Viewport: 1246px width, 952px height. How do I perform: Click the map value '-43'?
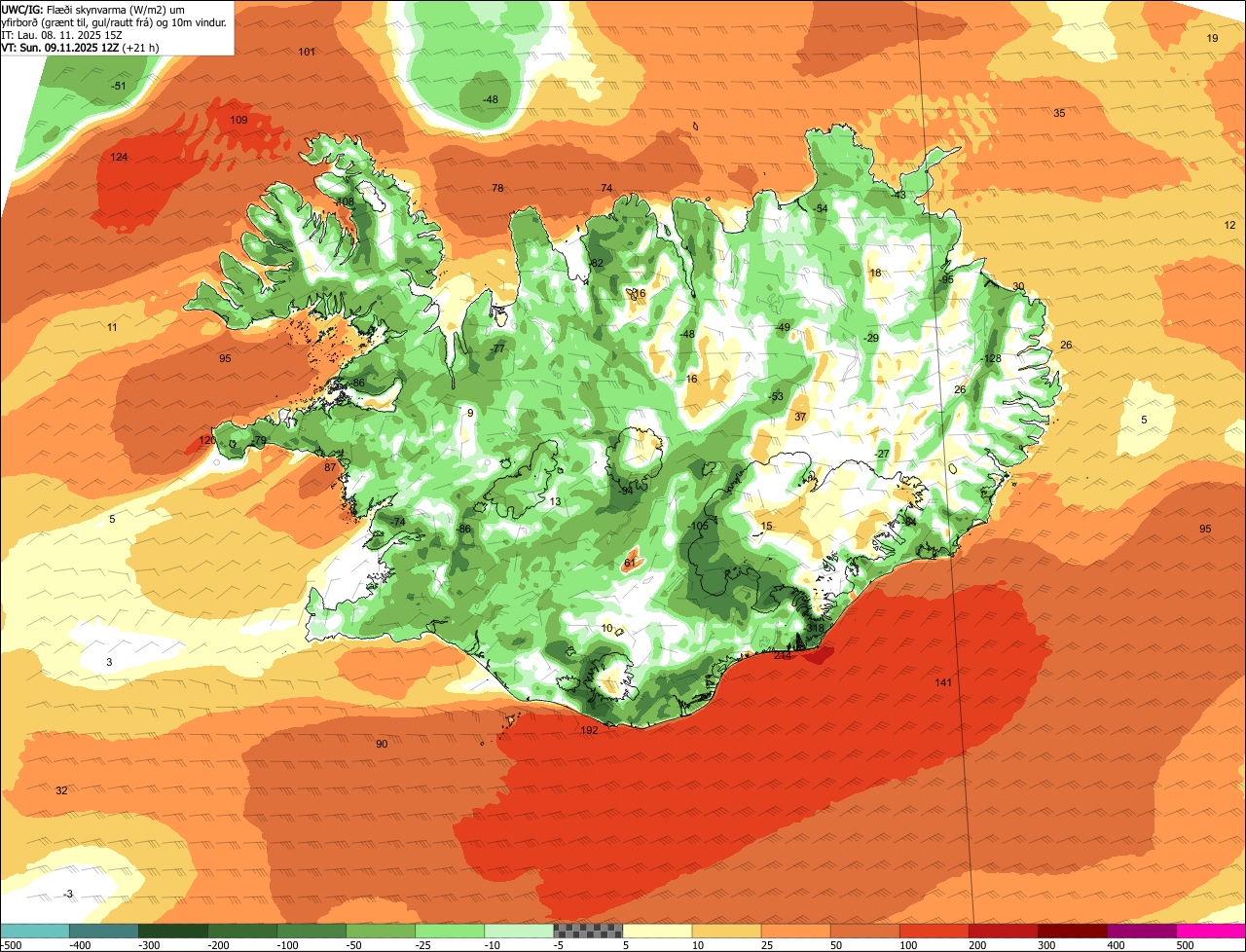tap(898, 195)
